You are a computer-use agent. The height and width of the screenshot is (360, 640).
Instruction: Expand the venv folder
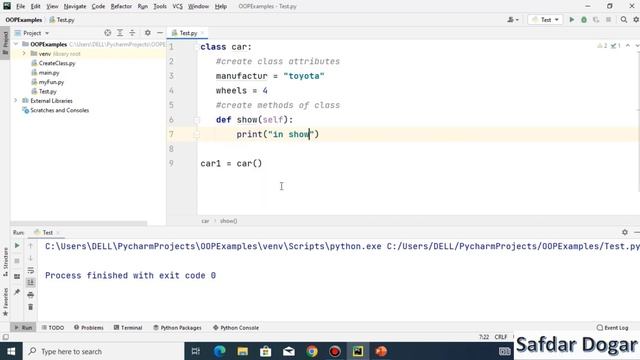point(24,53)
